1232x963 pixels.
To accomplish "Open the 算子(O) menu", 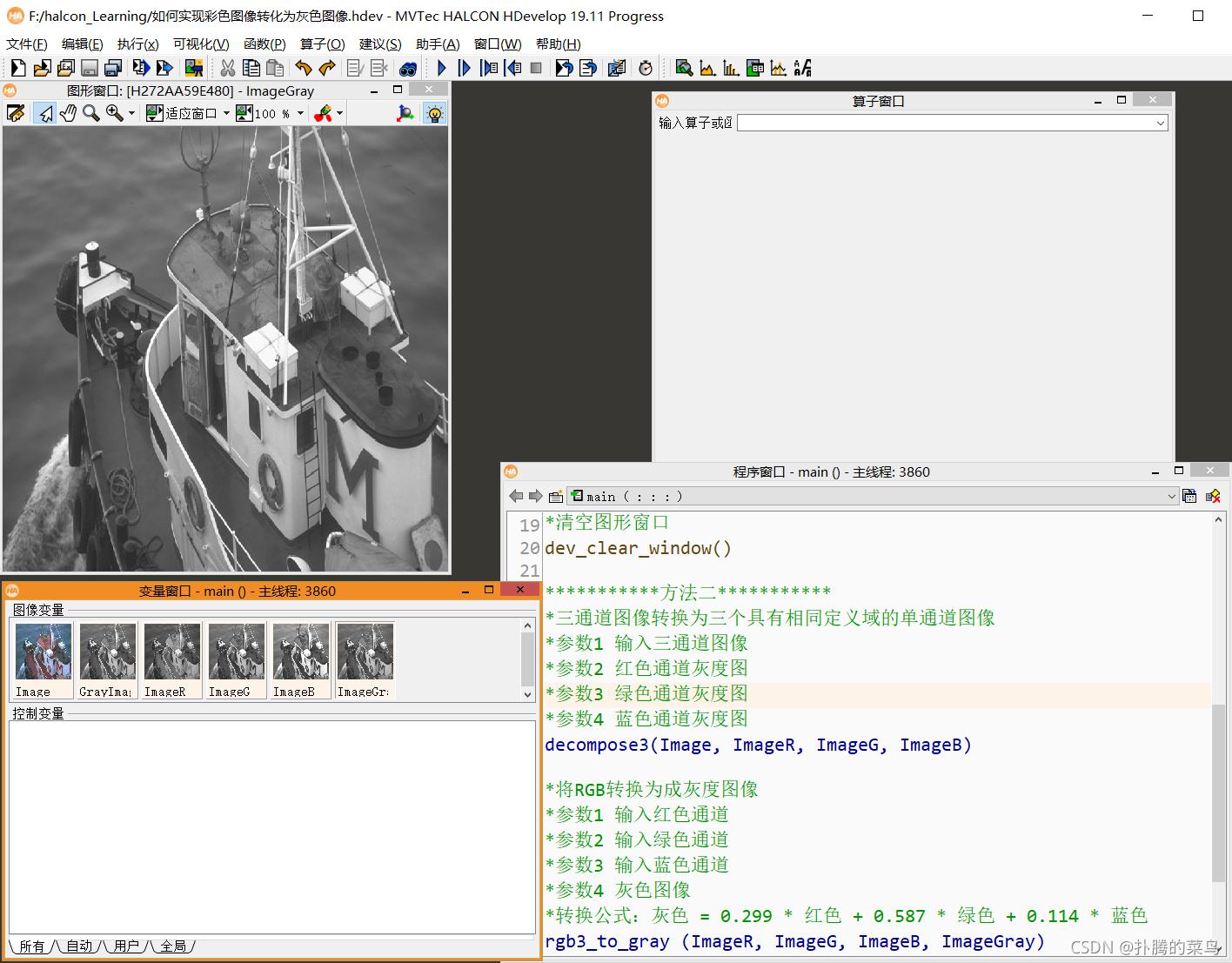I will 323,43.
